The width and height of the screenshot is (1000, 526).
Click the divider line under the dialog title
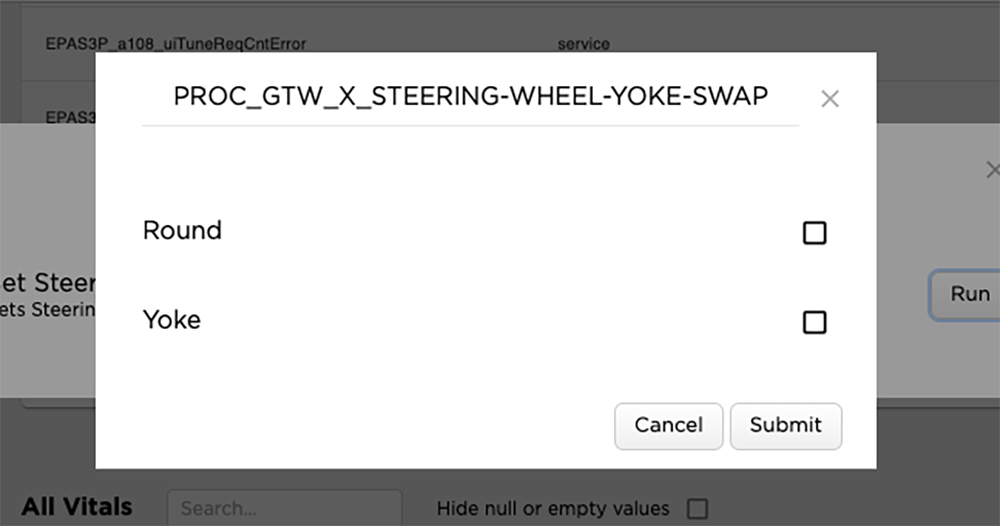[470, 126]
